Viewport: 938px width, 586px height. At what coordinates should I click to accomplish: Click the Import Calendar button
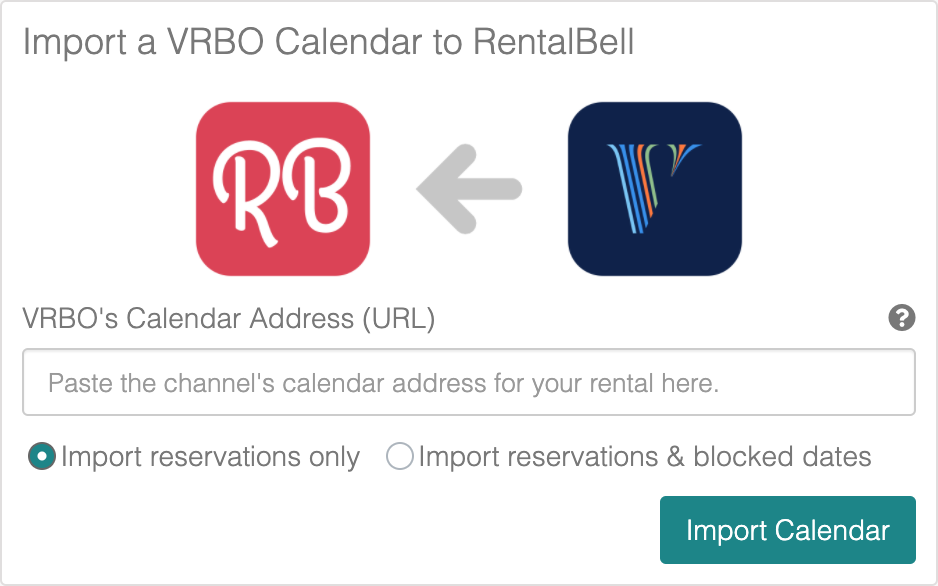click(x=788, y=530)
